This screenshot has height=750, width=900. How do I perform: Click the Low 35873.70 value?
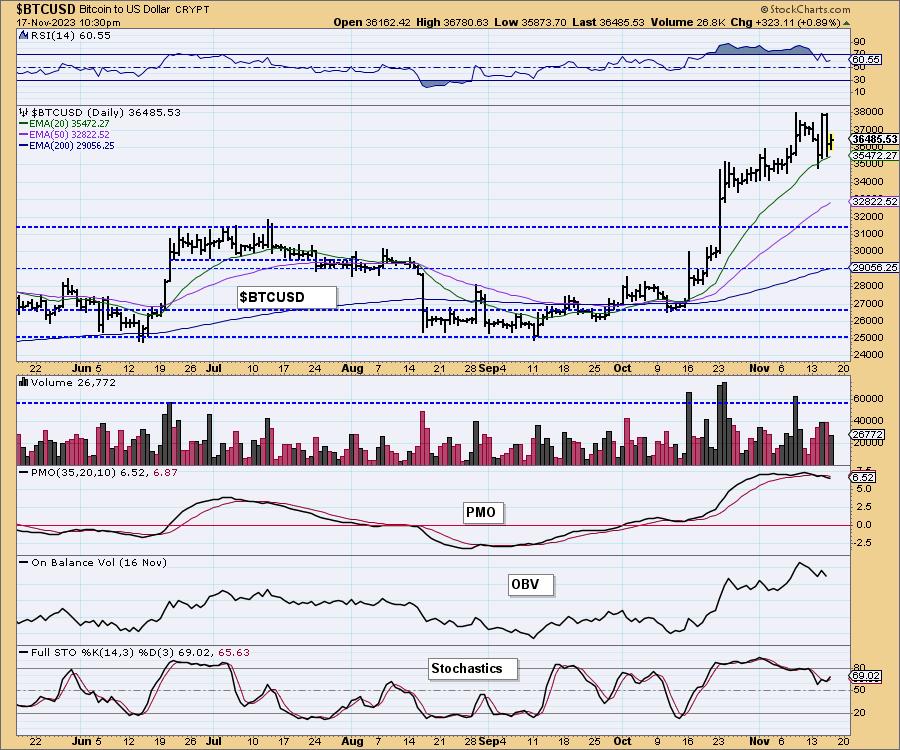(530, 23)
